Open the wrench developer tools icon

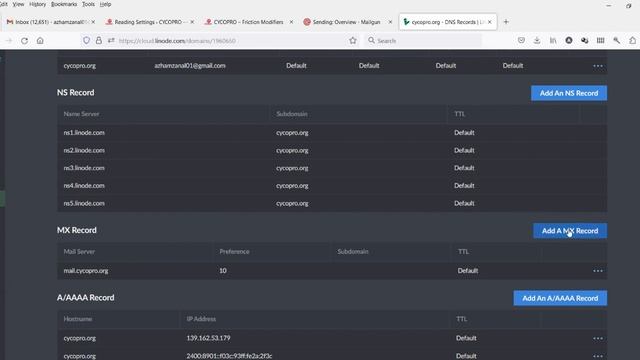(x=616, y=40)
